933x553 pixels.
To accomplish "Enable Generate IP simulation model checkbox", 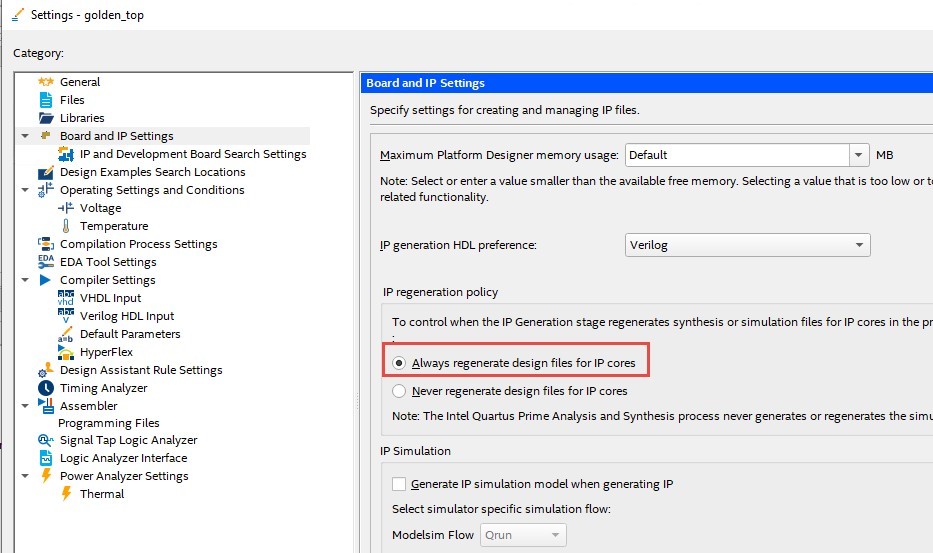I will click(400, 484).
